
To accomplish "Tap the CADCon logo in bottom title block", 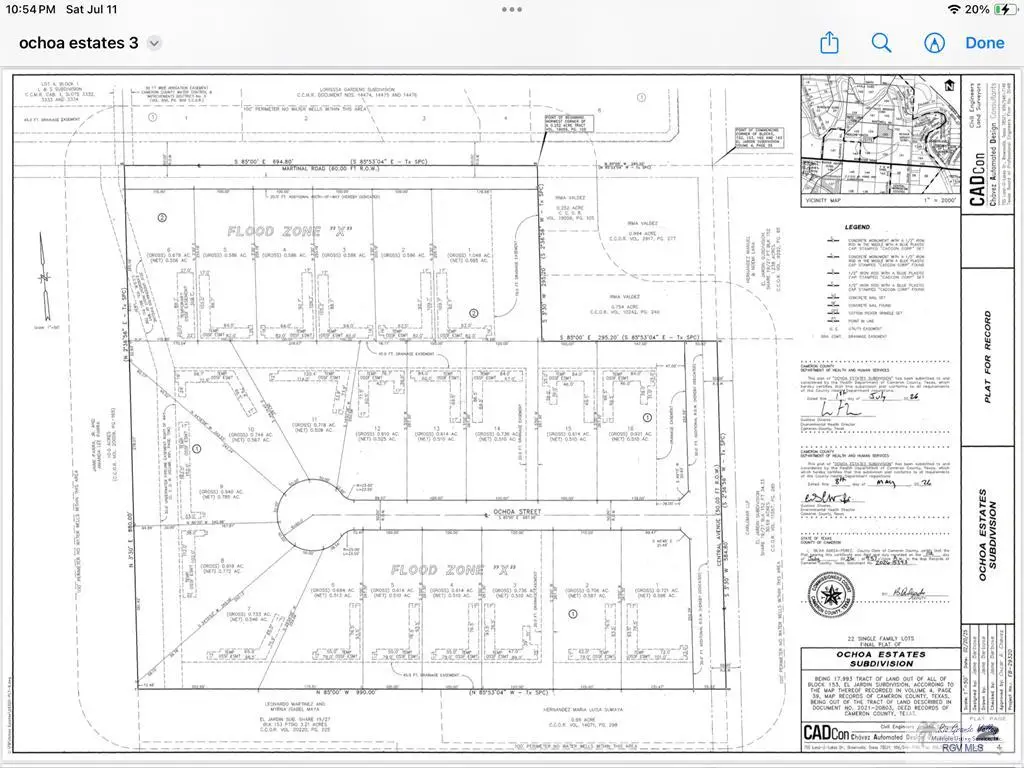I will (826, 732).
